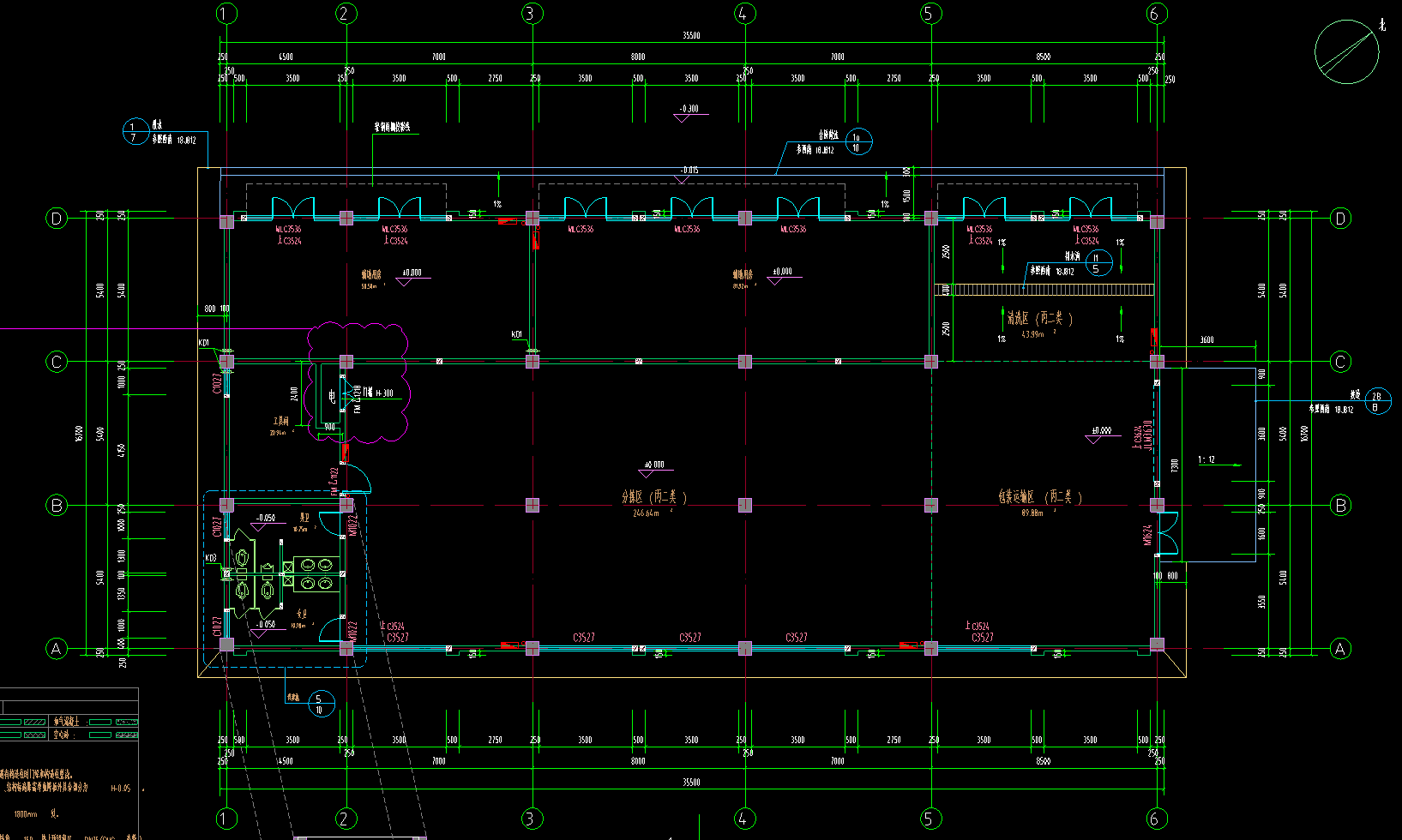Screen dimensions: 1402x840
Task: Click the -0.300 elevation marker
Action: pos(689,109)
